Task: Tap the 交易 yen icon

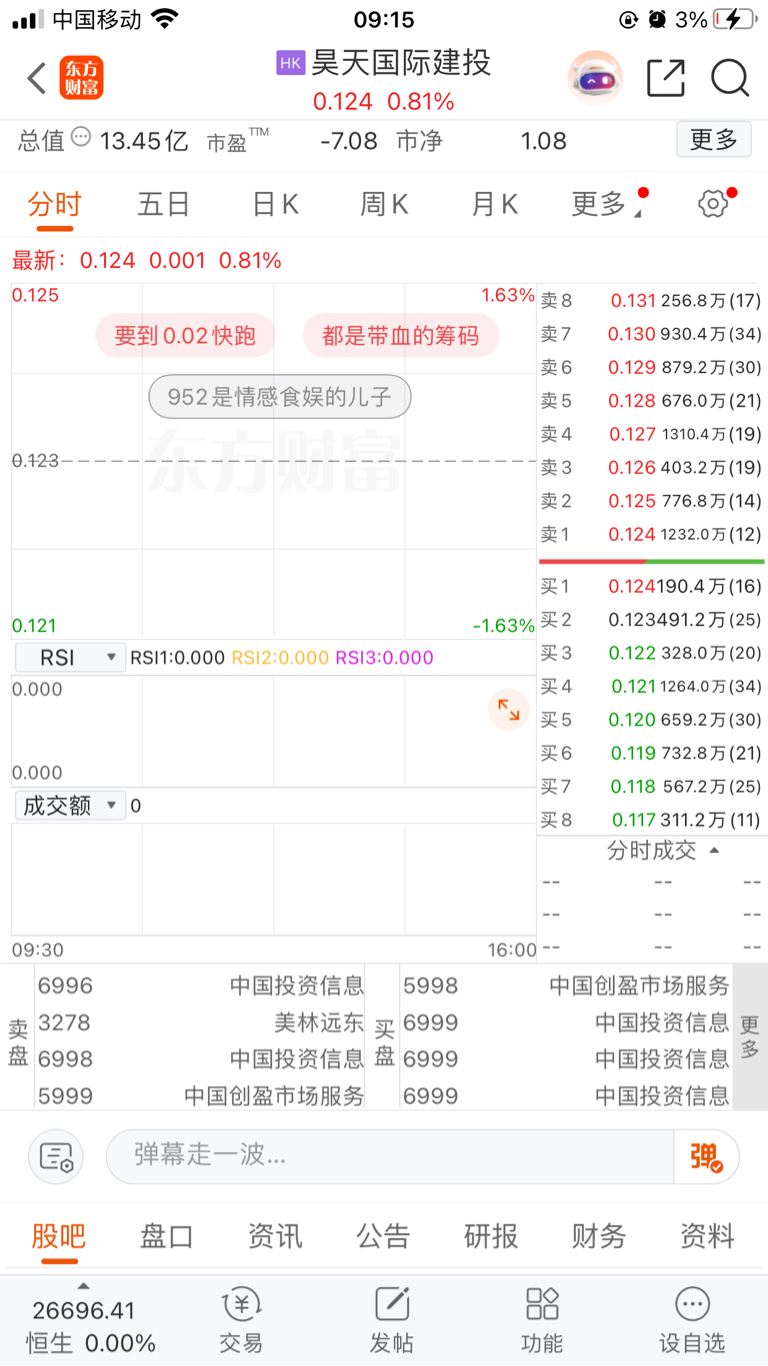Action: click(x=241, y=1304)
